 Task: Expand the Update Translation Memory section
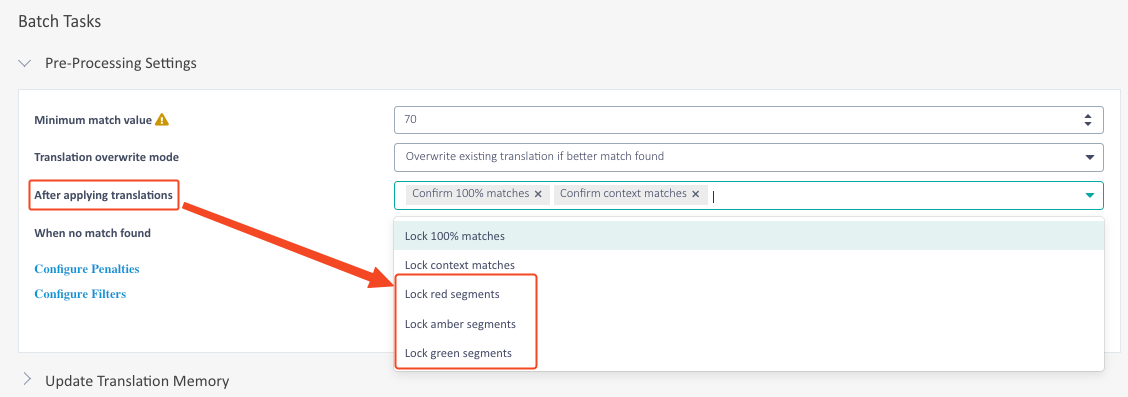[x=27, y=379]
